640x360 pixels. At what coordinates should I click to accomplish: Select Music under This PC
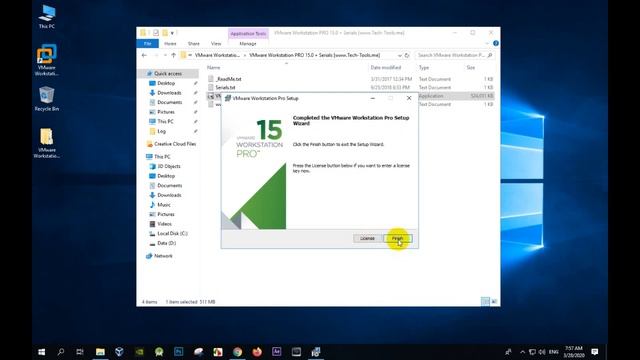click(164, 204)
